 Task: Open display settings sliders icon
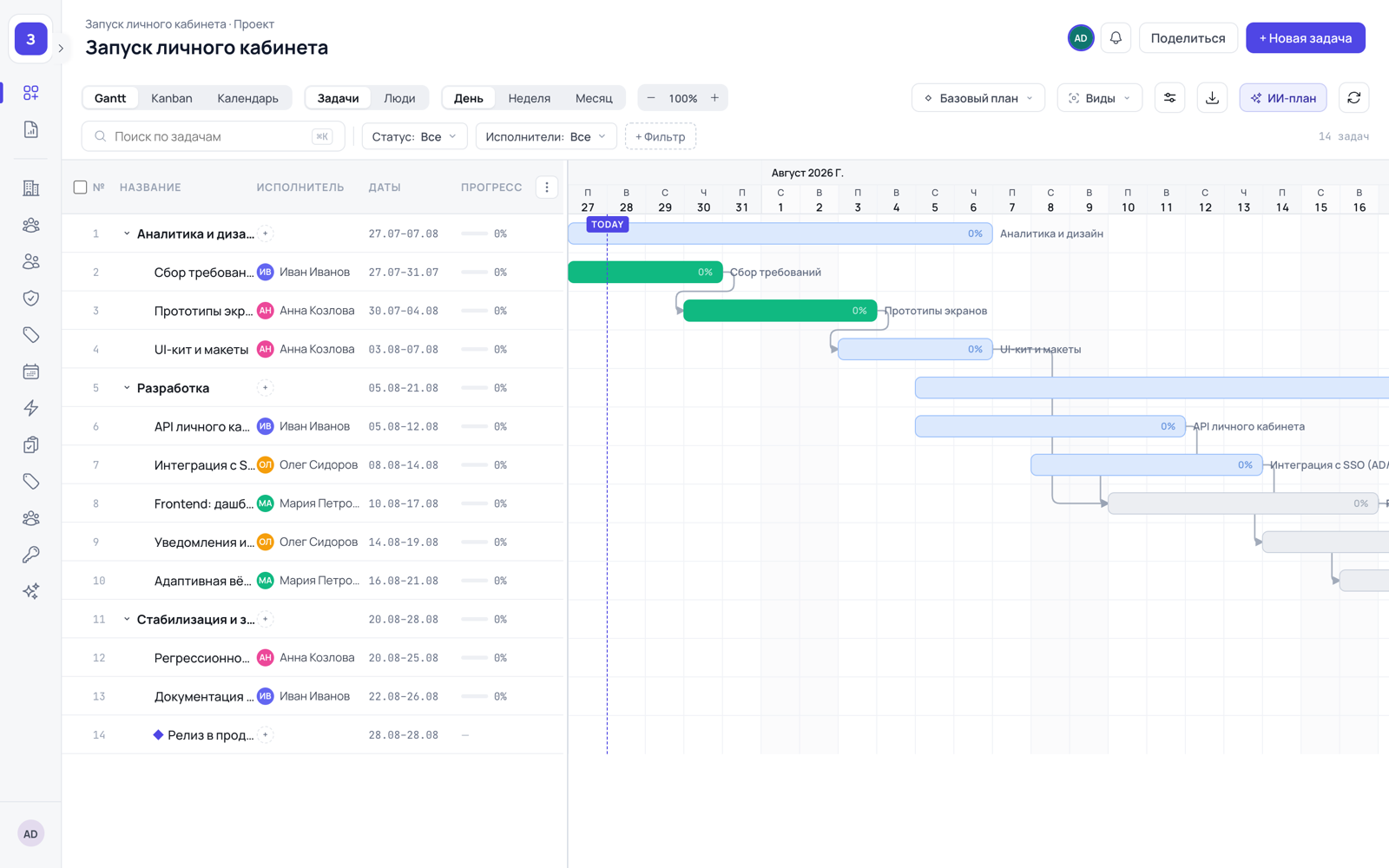click(1169, 98)
